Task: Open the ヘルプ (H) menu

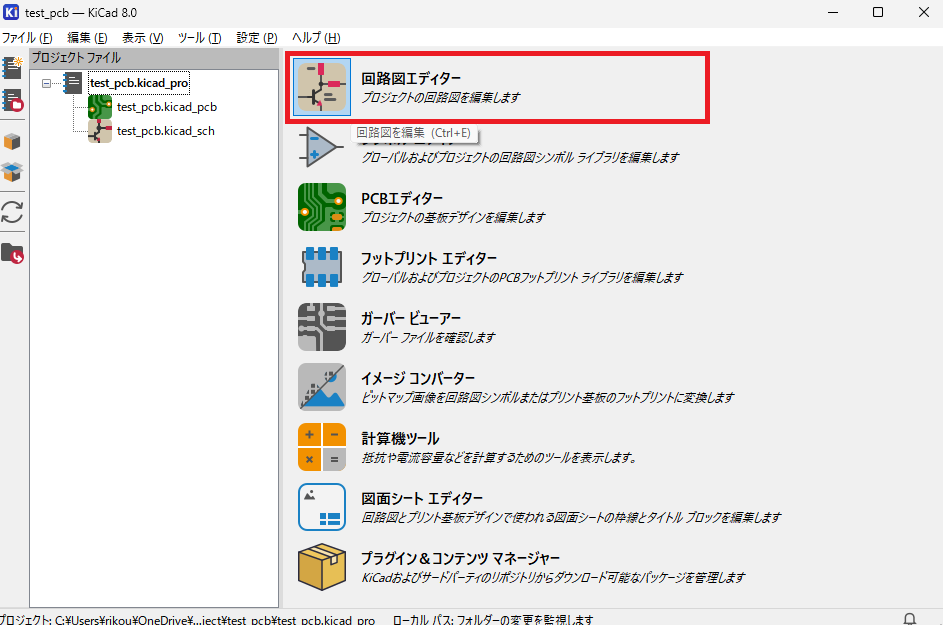Action: (x=316, y=38)
